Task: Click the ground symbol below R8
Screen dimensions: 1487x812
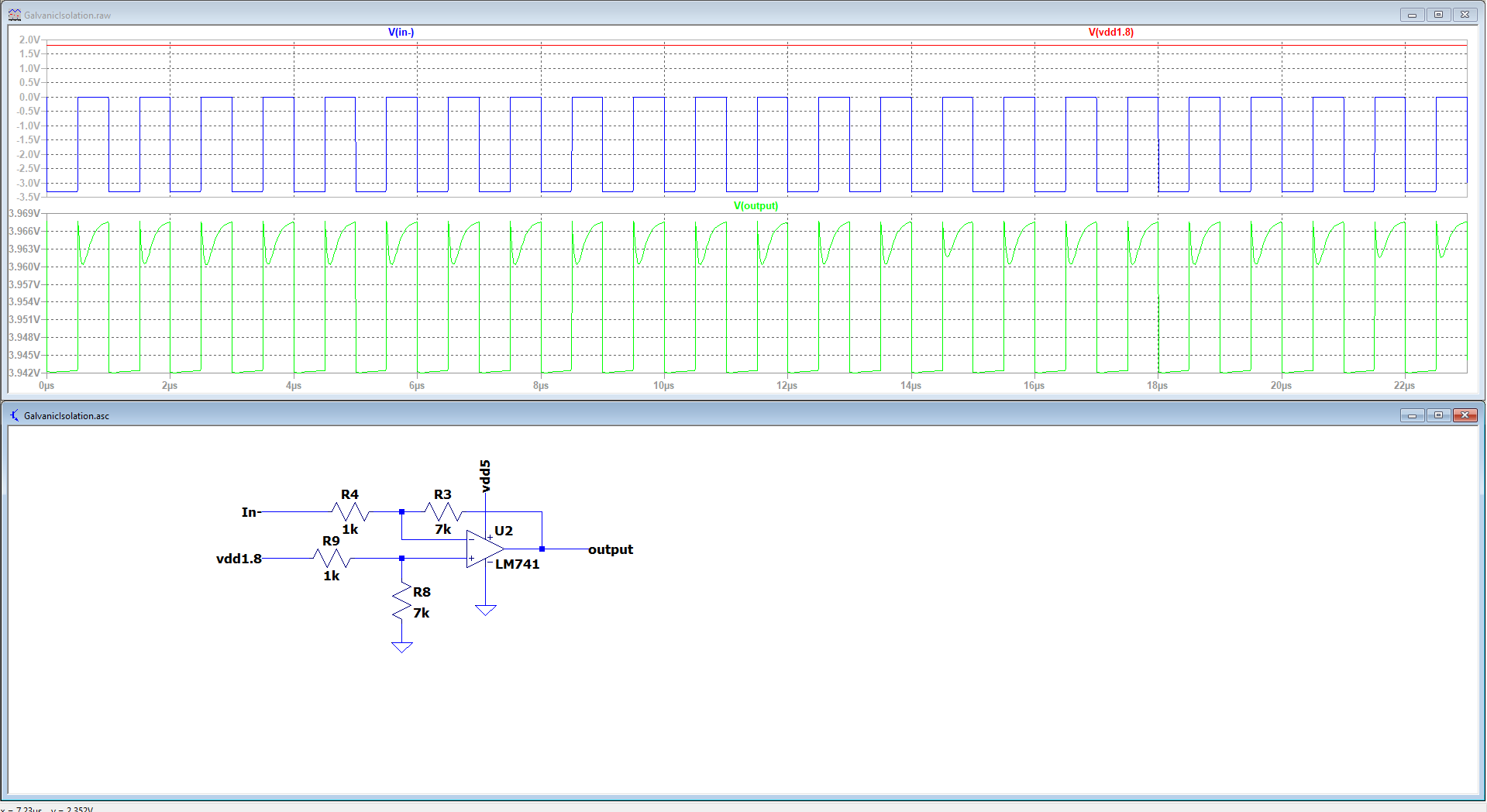Action: (x=401, y=647)
